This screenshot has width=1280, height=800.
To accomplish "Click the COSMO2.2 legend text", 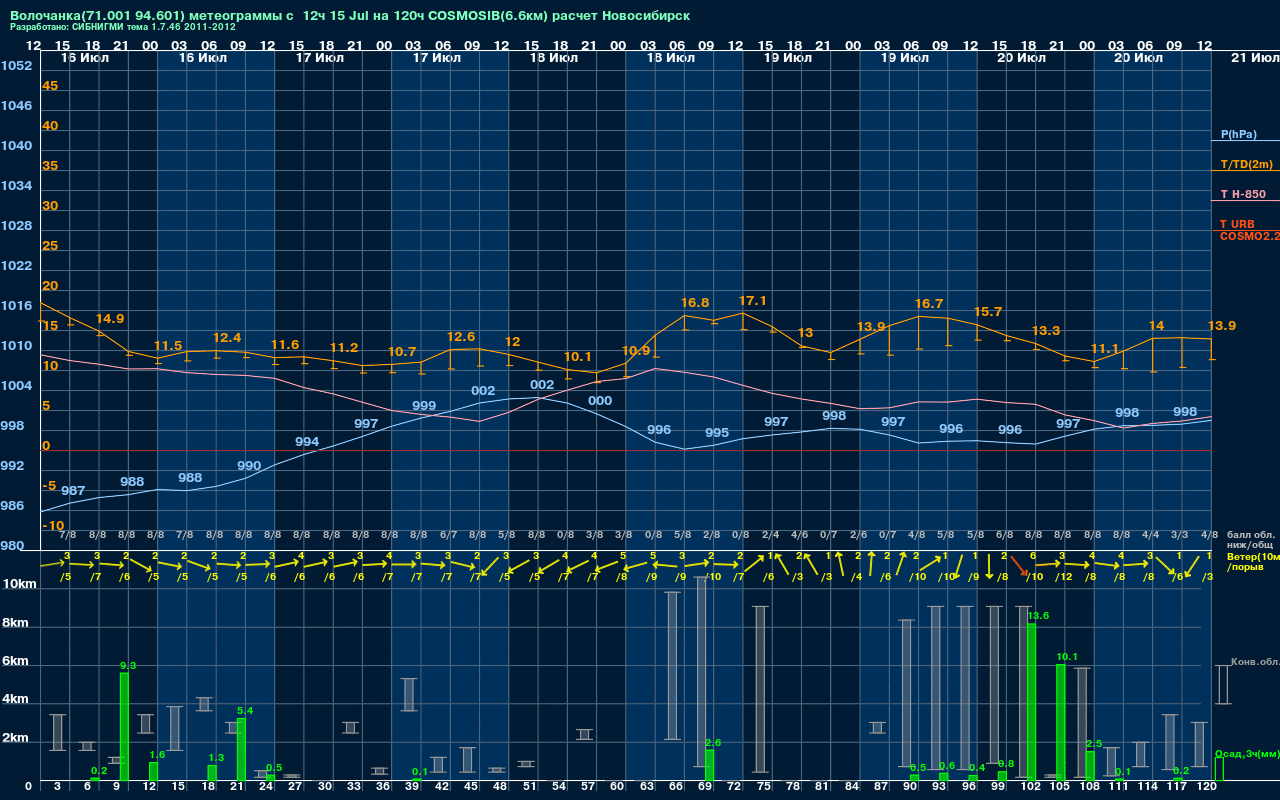I will (x=1249, y=236).
